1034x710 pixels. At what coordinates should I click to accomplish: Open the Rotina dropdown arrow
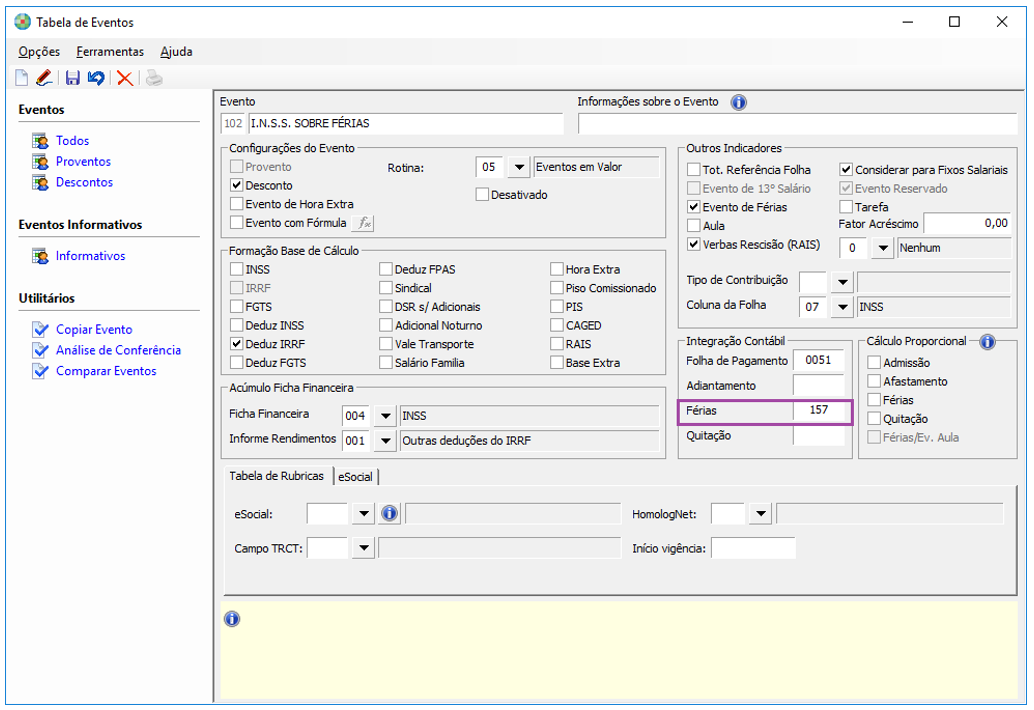519,167
